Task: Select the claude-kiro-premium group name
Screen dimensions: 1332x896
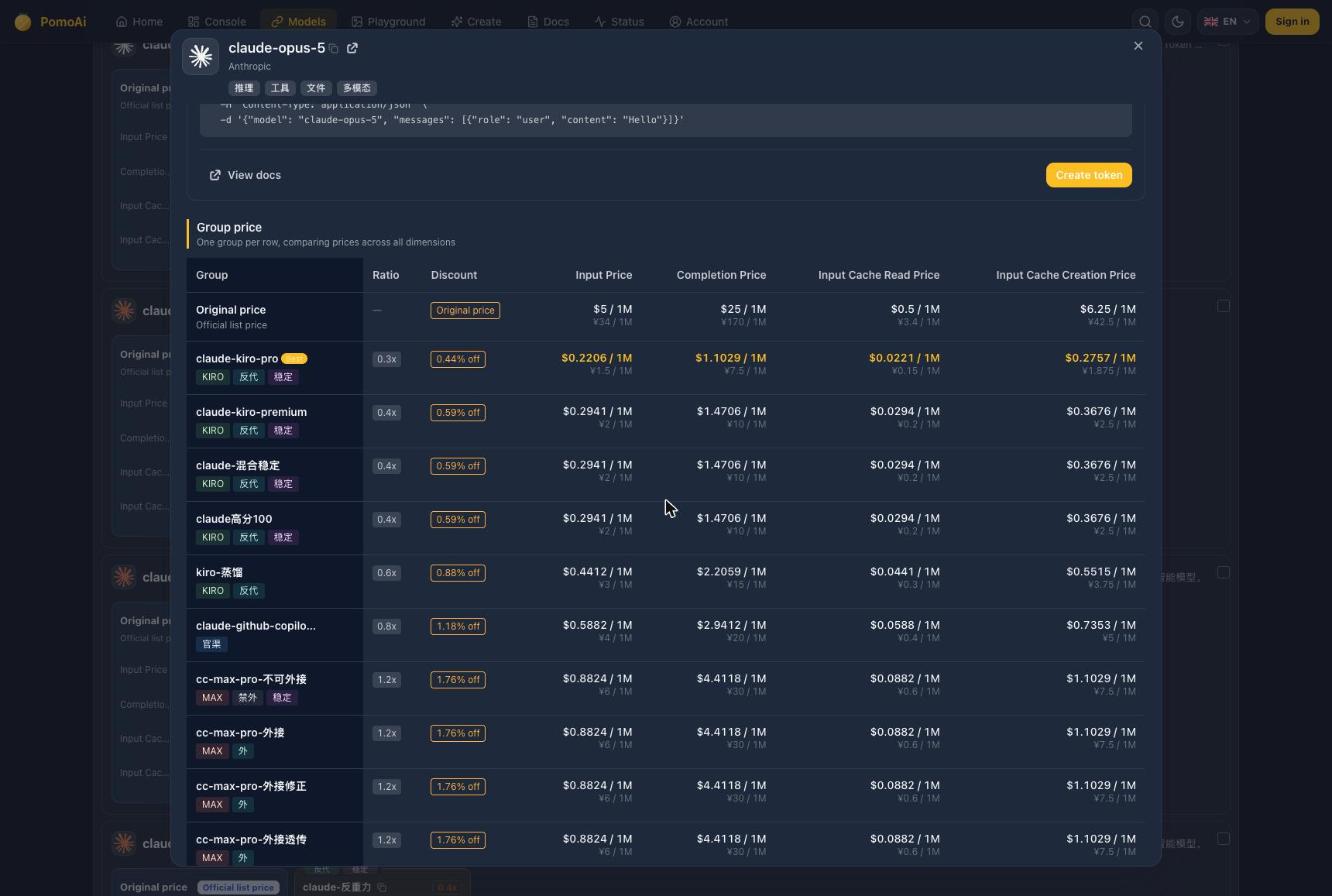Action: [x=251, y=412]
